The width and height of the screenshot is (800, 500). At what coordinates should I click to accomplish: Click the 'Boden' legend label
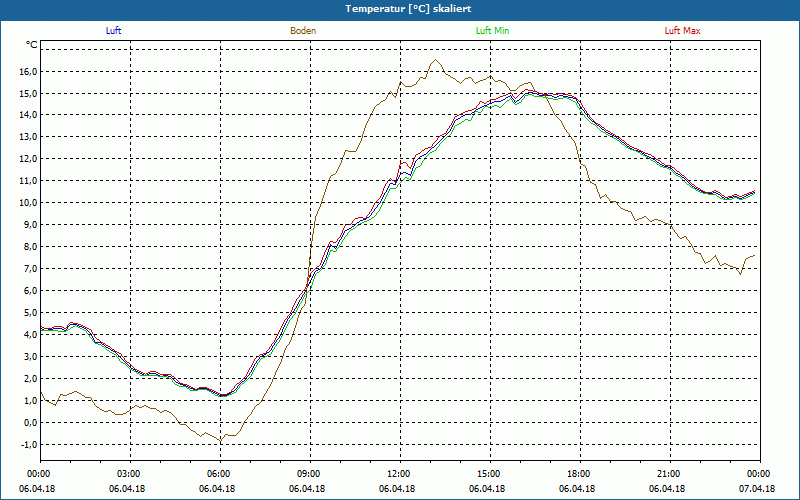pos(303,31)
